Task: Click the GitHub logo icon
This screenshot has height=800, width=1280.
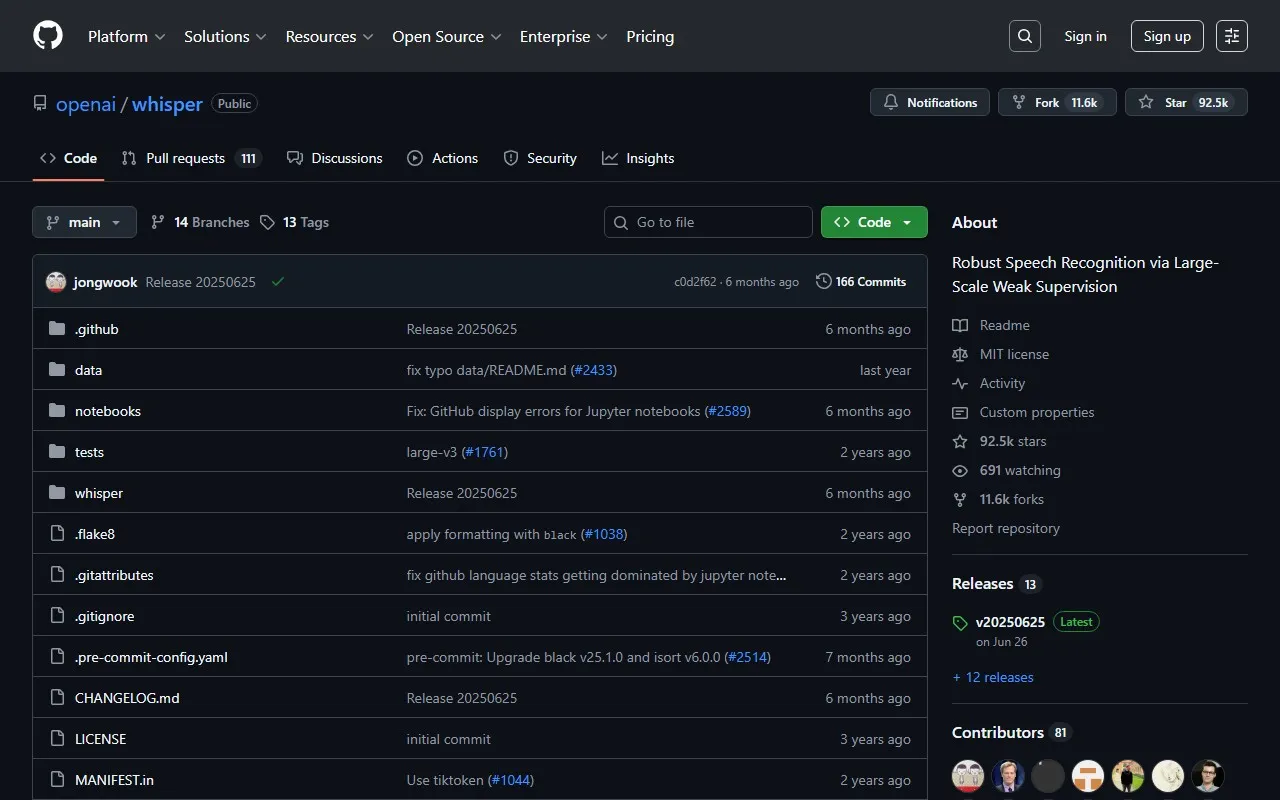Action: click(48, 36)
